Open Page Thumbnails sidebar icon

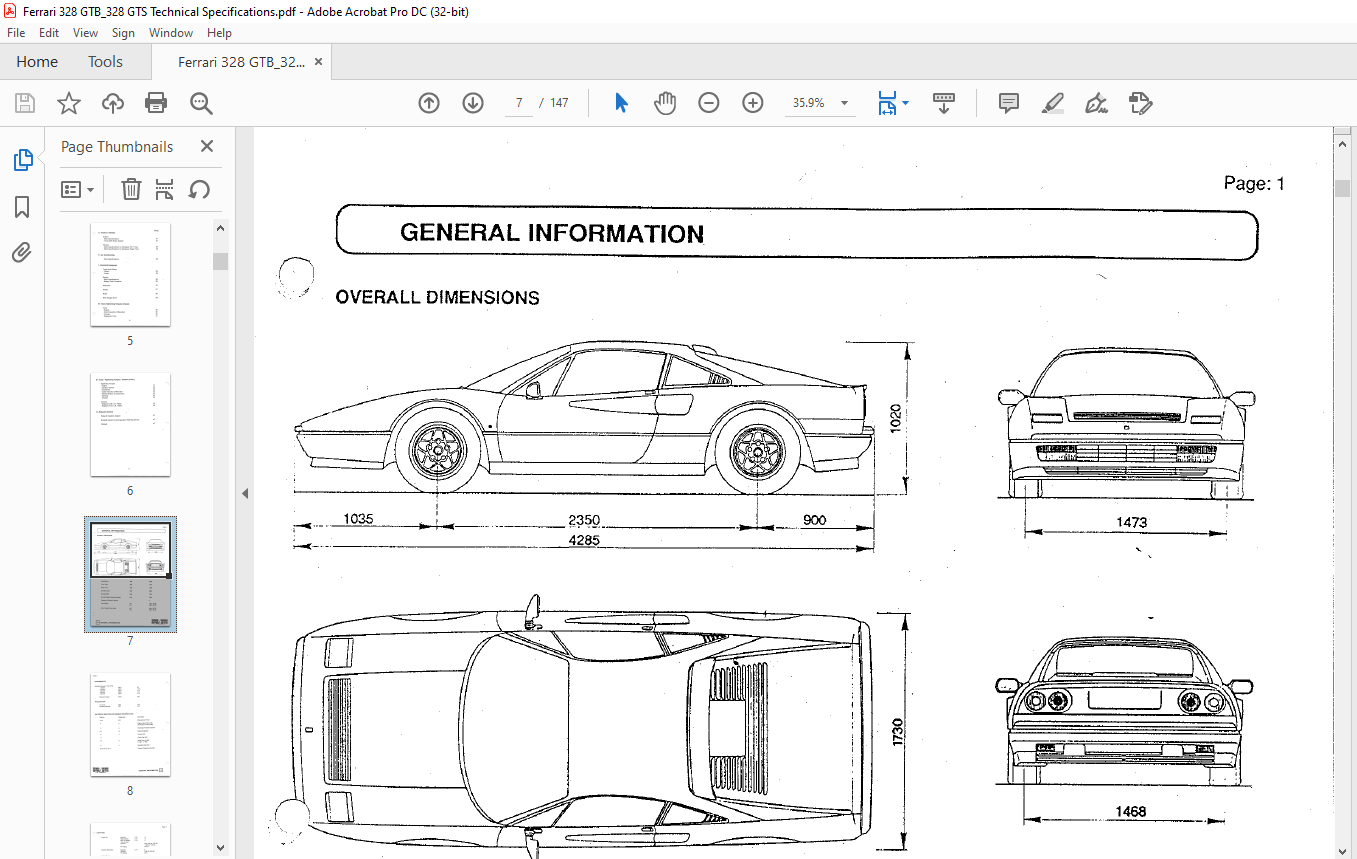click(x=22, y=160)
